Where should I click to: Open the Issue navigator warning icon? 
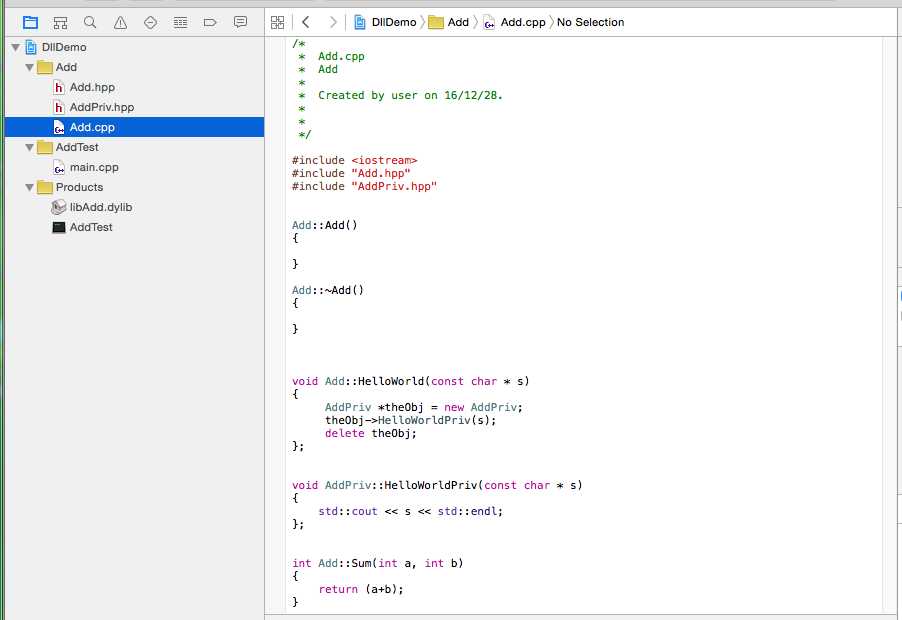pos(120,22)
